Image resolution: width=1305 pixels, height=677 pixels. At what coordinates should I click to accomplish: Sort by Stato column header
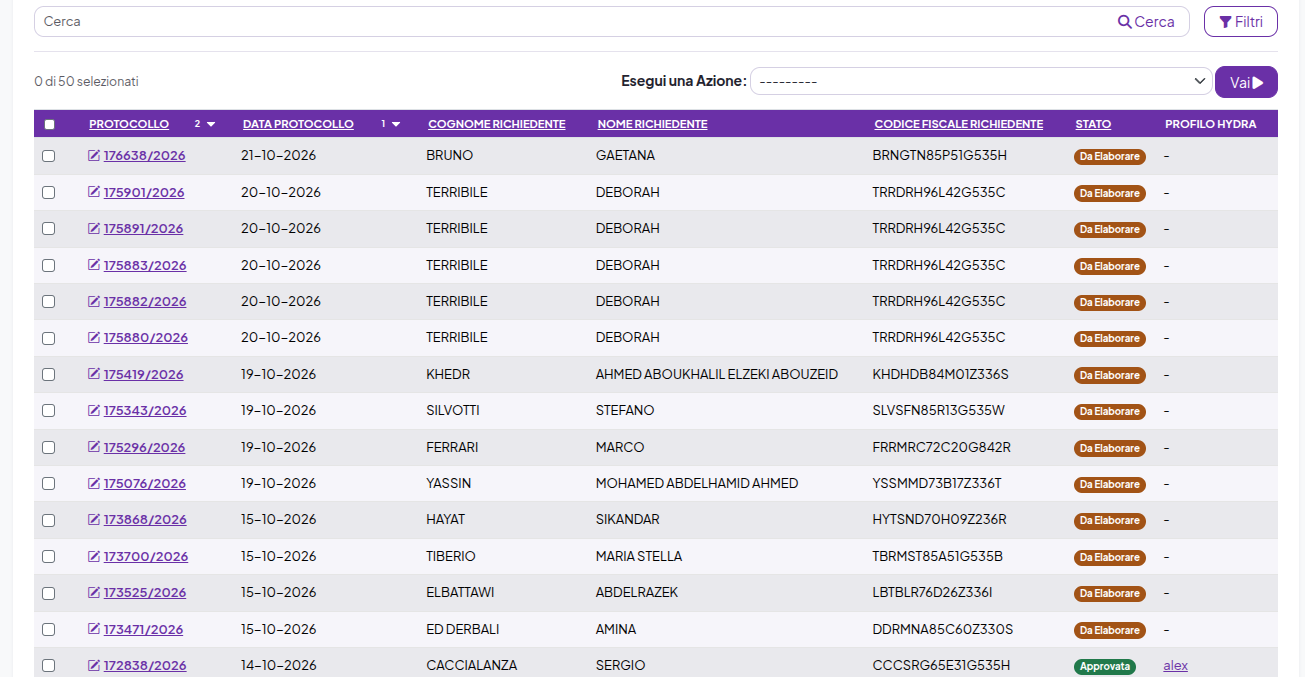coord(1093,124)
